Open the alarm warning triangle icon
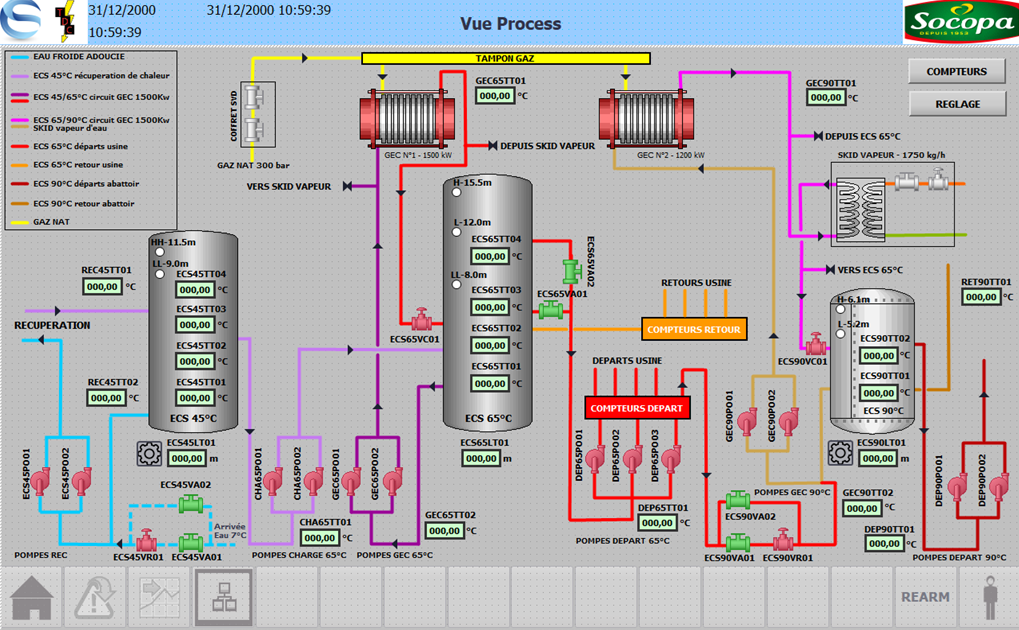1019x630 pixels. [93, 597]
